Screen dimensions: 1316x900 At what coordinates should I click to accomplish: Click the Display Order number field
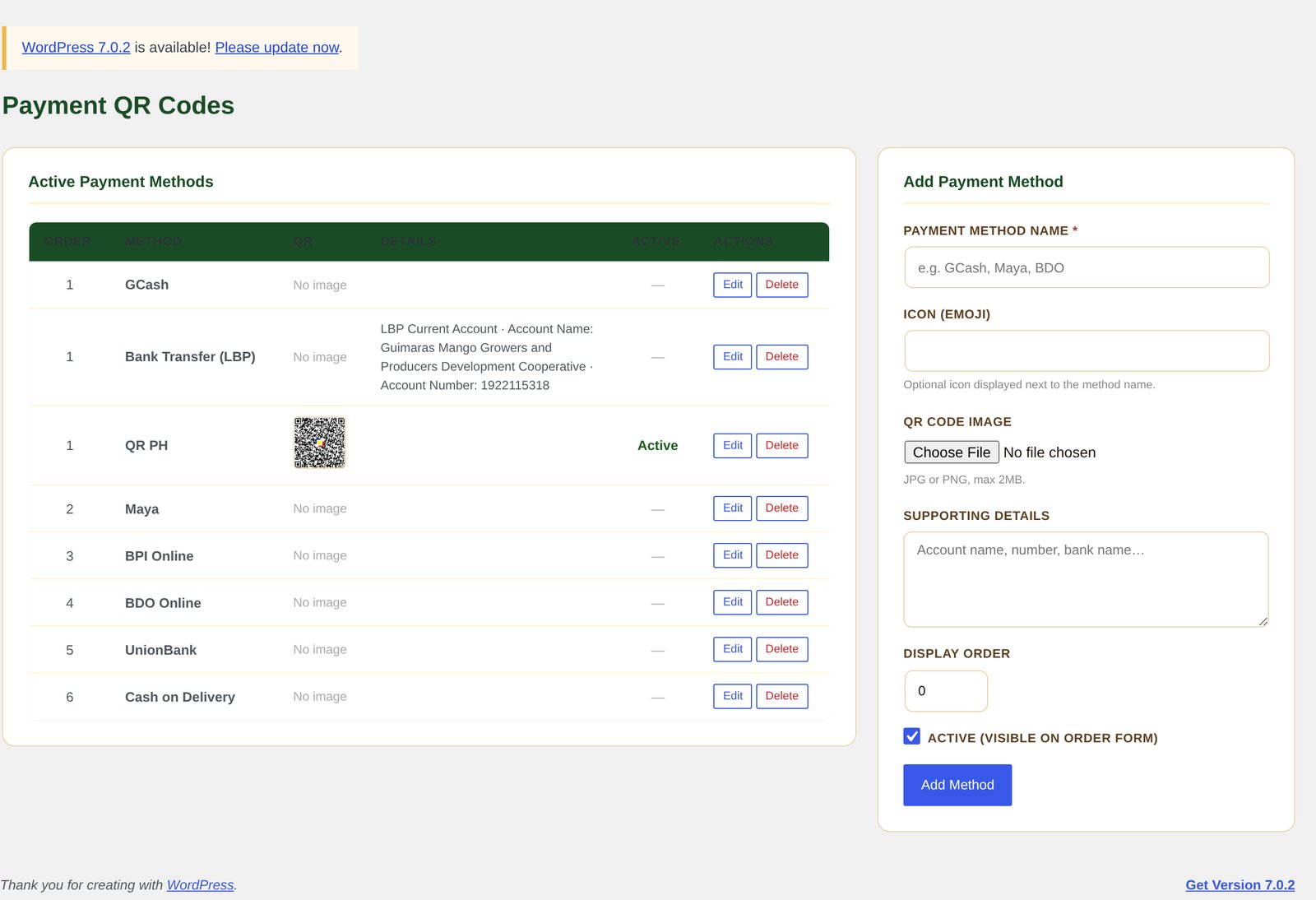coord(946,691)
